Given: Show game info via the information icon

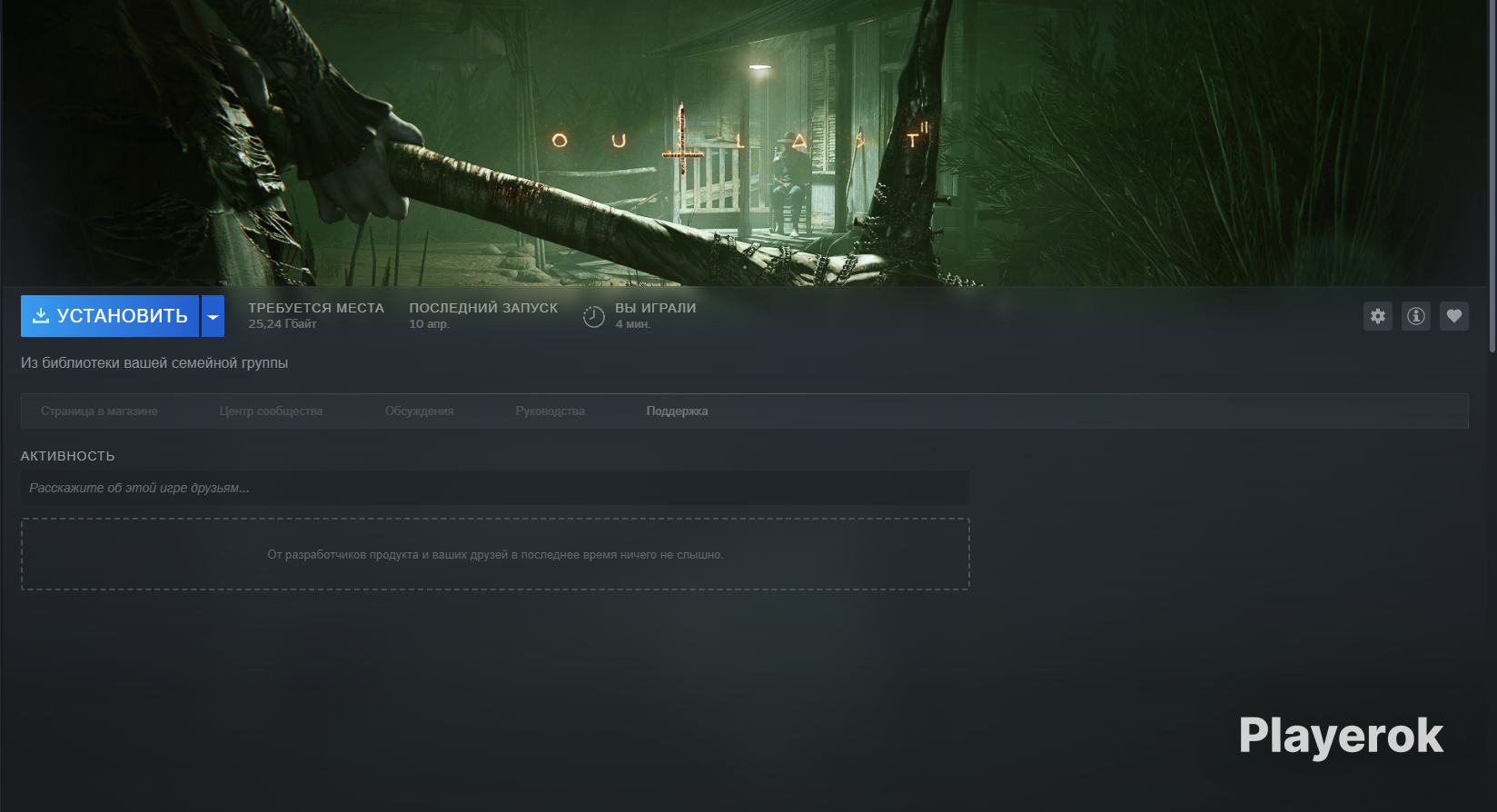Looking at the screenshot, I should (1416, 316).
